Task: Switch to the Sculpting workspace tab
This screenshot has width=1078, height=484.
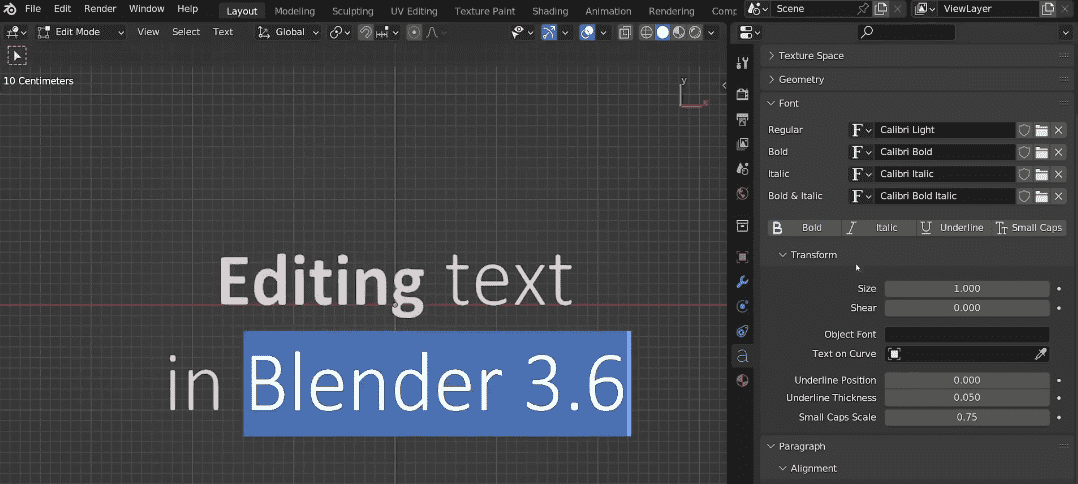Action: click(352, 11)
